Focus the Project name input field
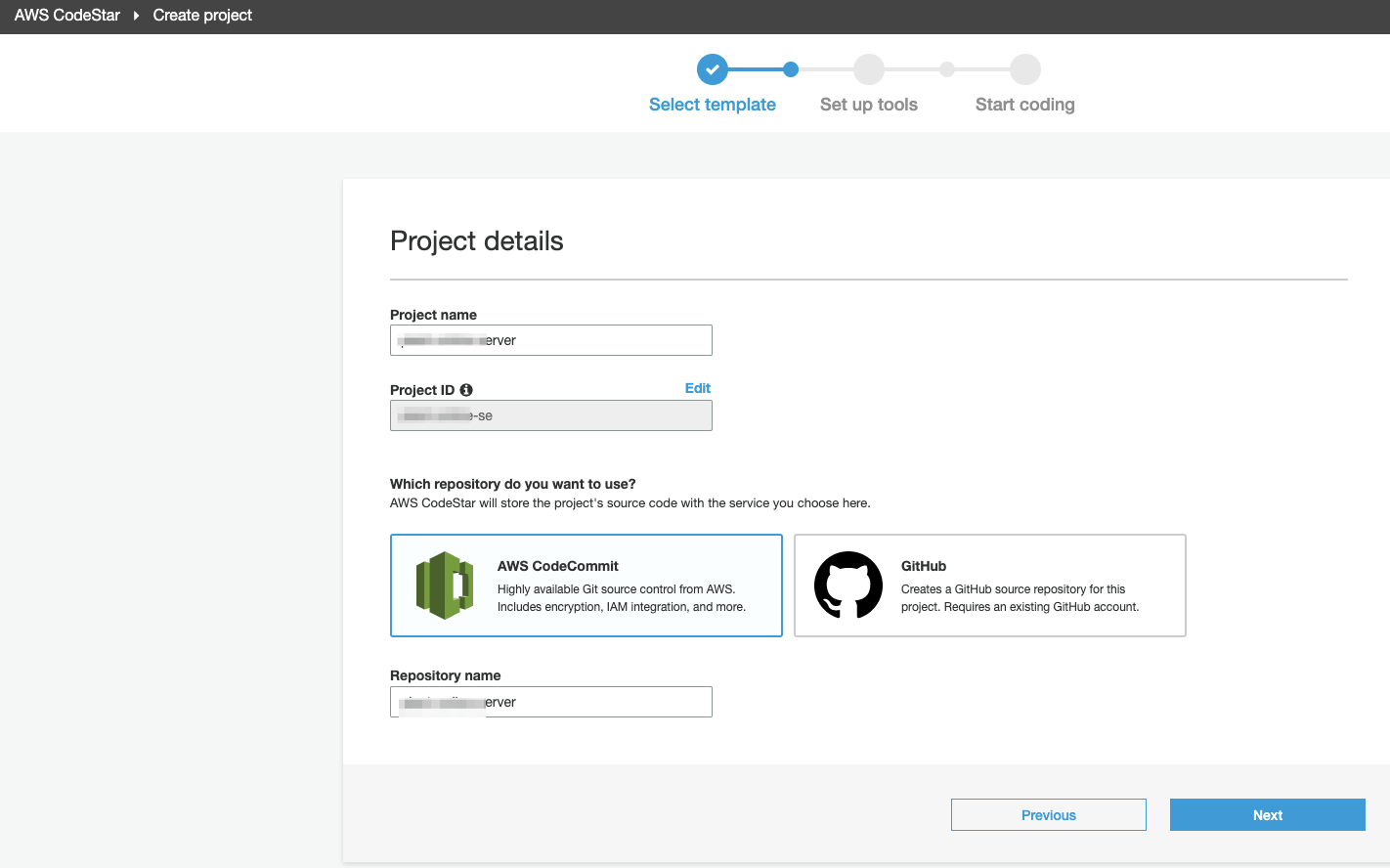 551,340
